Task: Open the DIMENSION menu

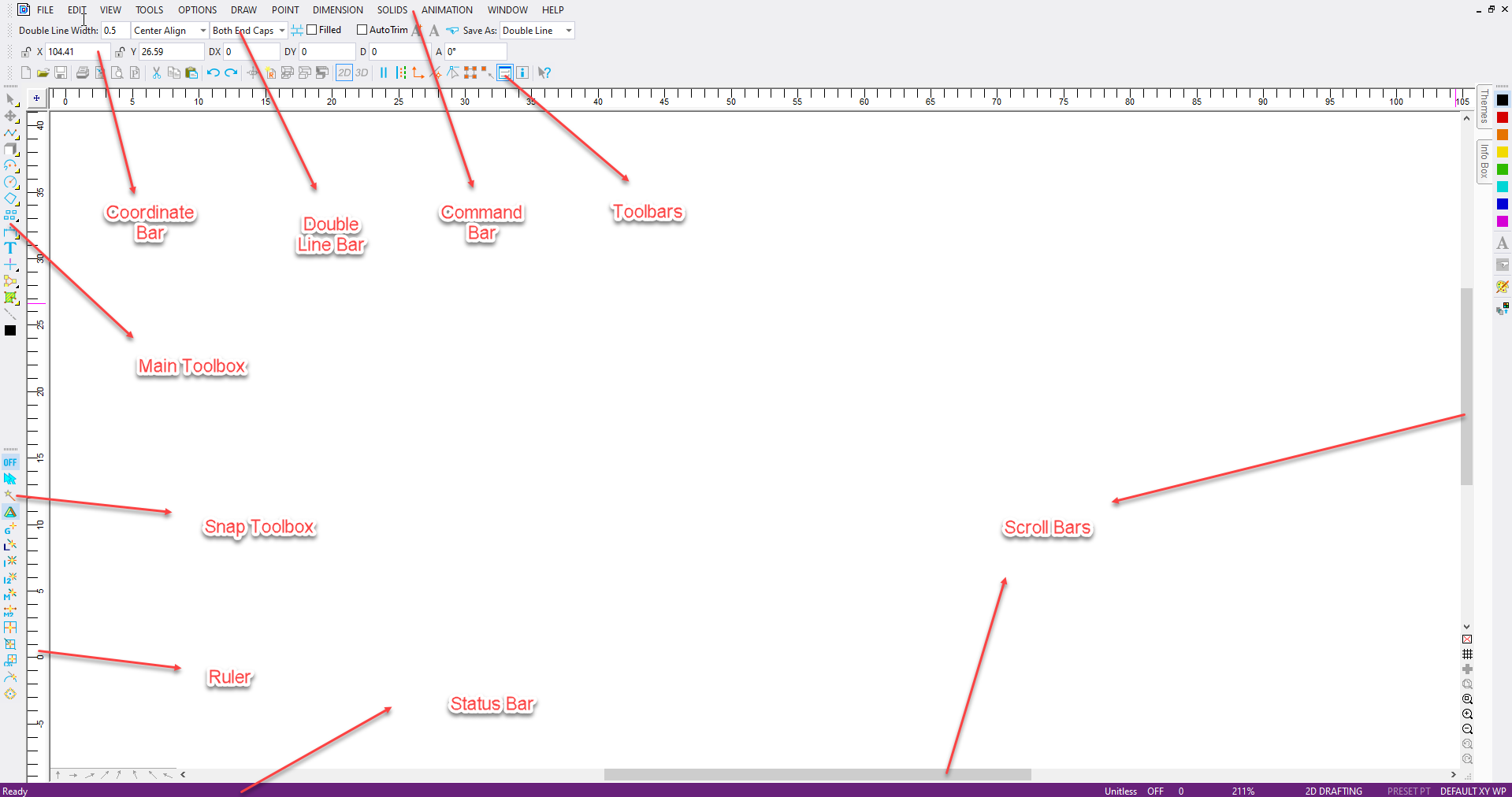Action: pos(337,9)
